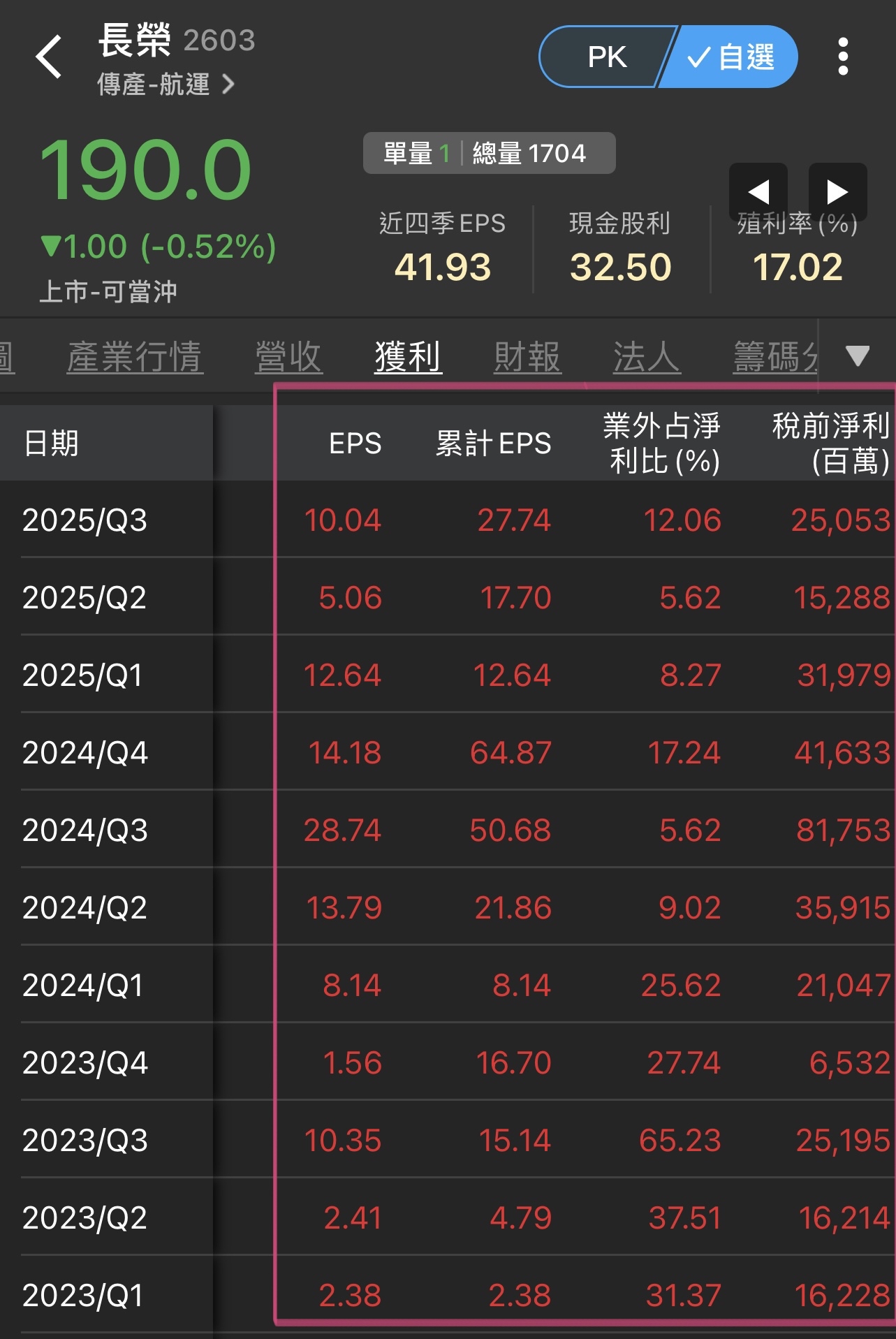This screenshot has height=1339, width=896.
Task: Open the three-dot overflow menu
Action: (843, 57)
